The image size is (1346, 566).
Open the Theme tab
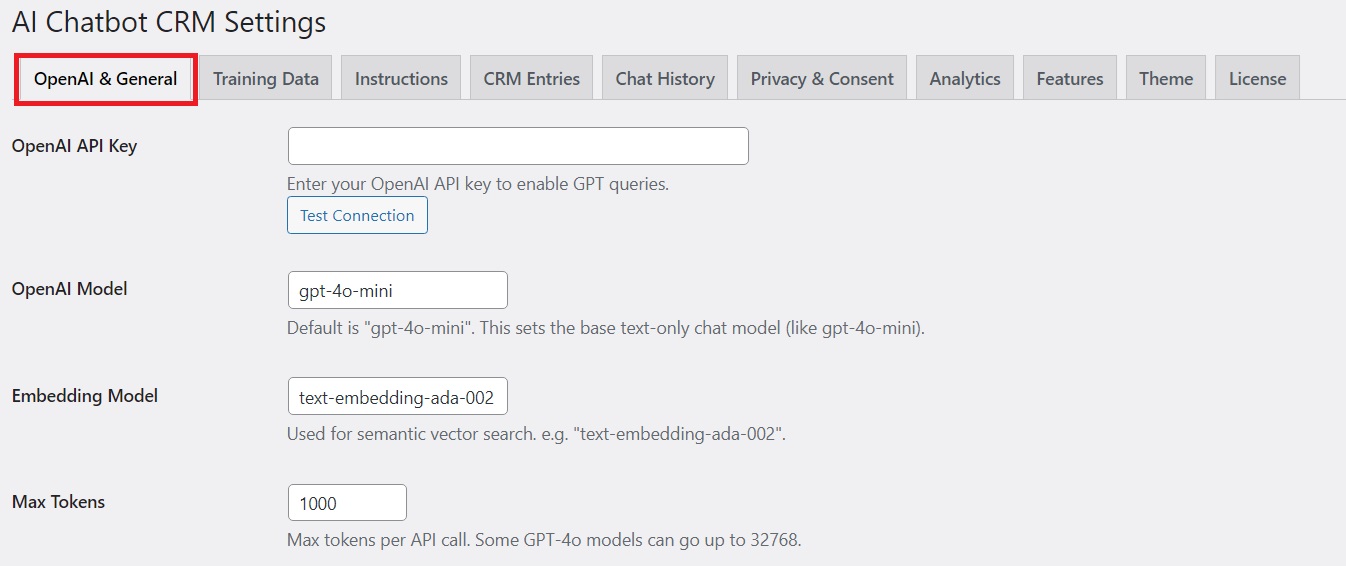[1166, 79]
